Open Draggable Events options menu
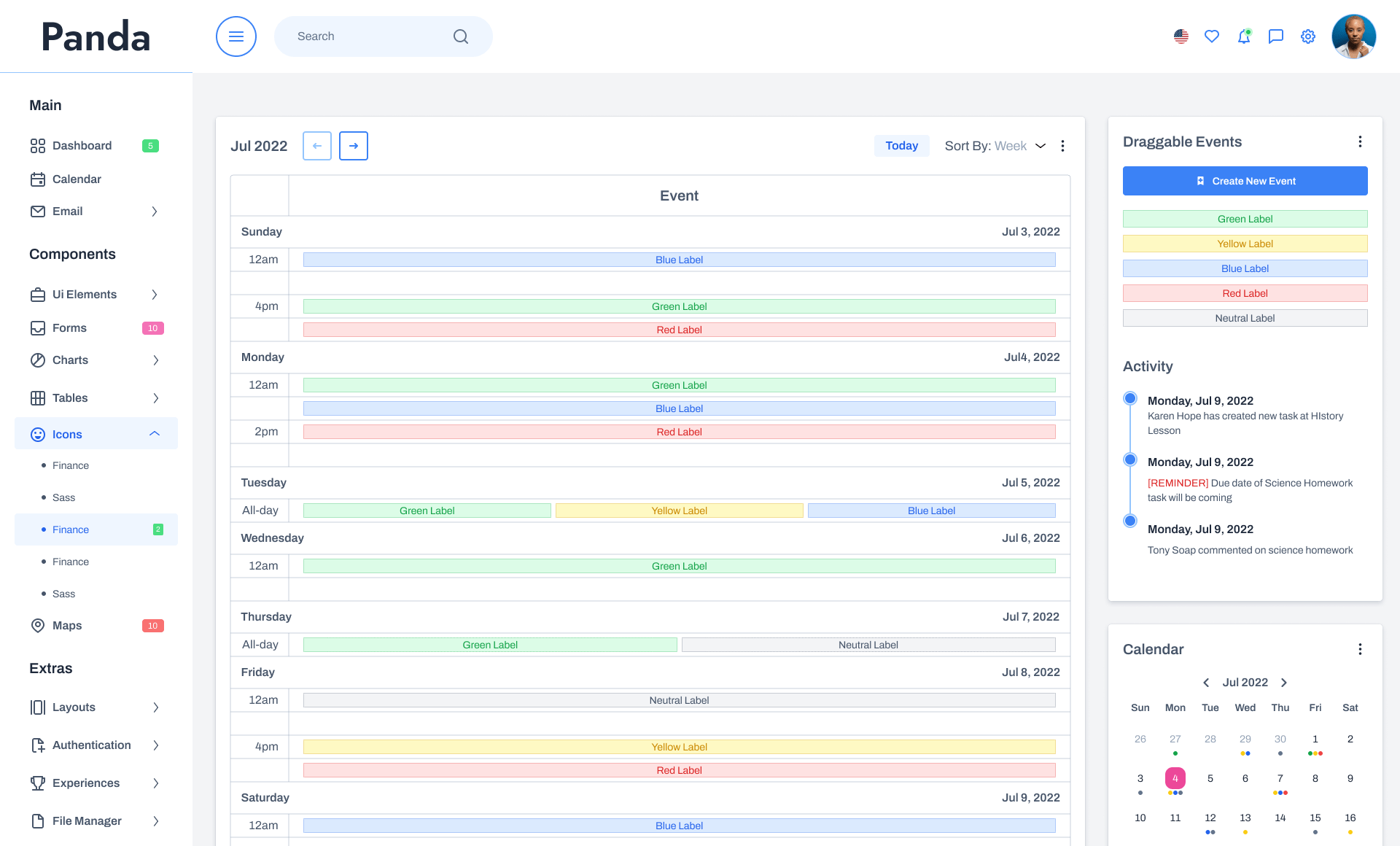The height and width of the screenshot is (846, 1400). (x=1360, y=141)
